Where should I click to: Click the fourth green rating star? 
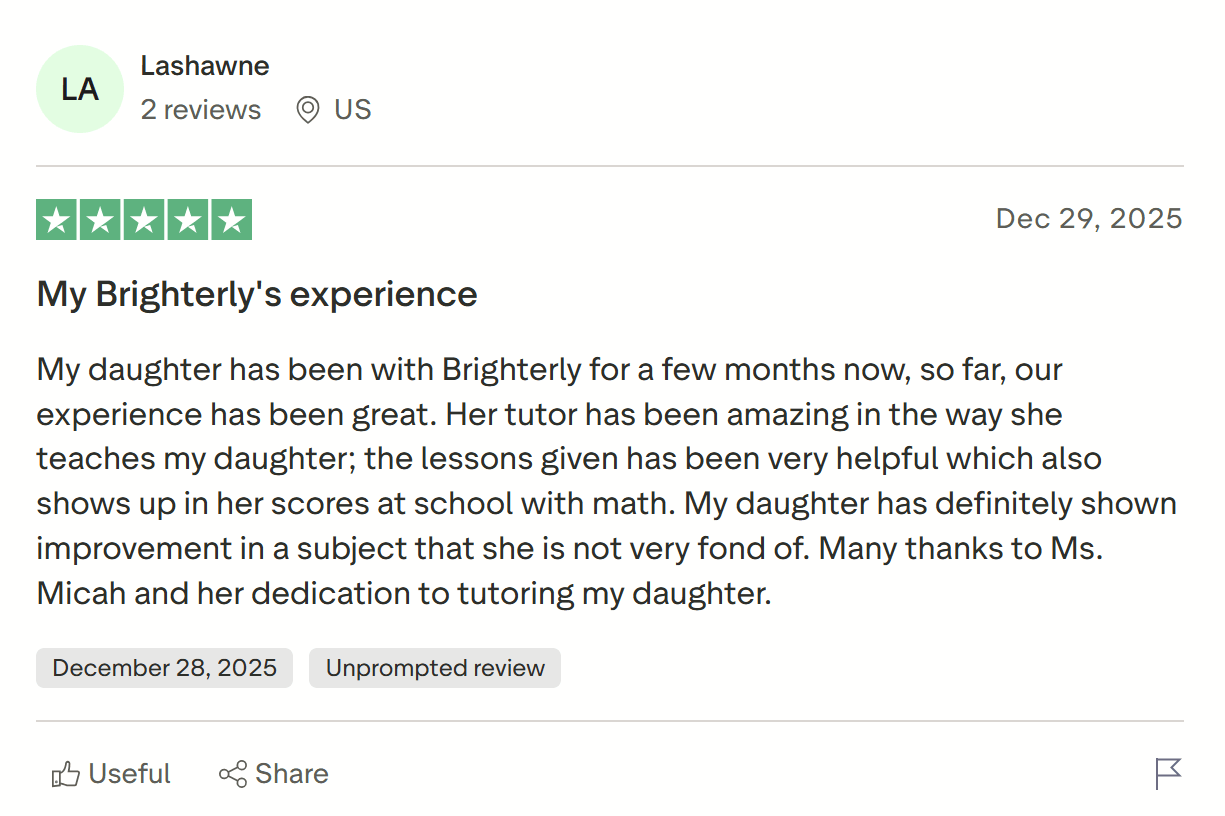188,220
